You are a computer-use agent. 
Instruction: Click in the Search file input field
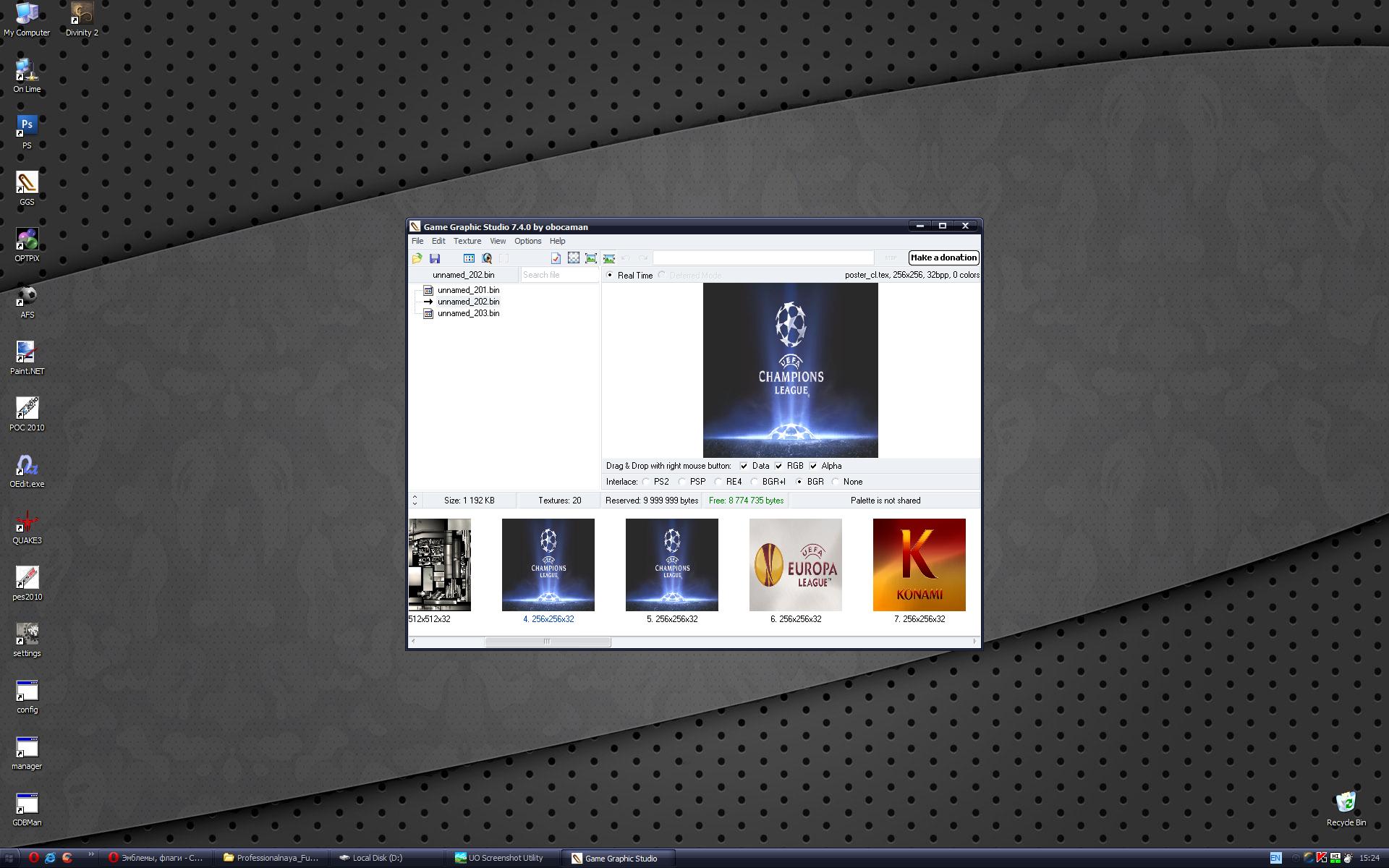(x=558, y=275)
